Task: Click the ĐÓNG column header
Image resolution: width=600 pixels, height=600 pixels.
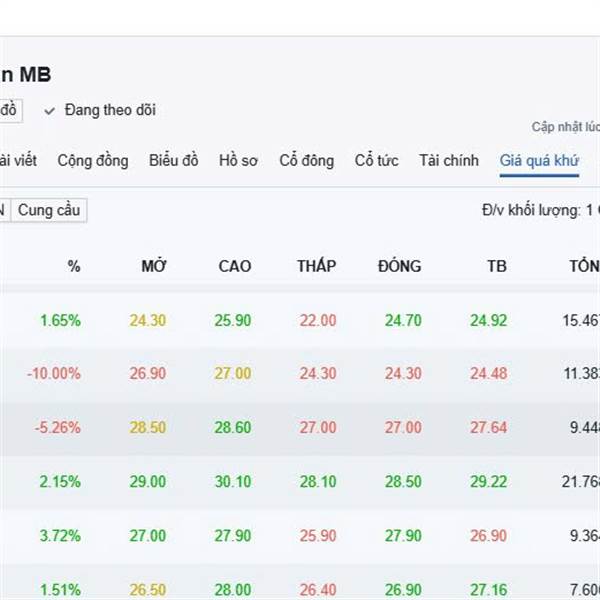Action: tap(400, 266)
